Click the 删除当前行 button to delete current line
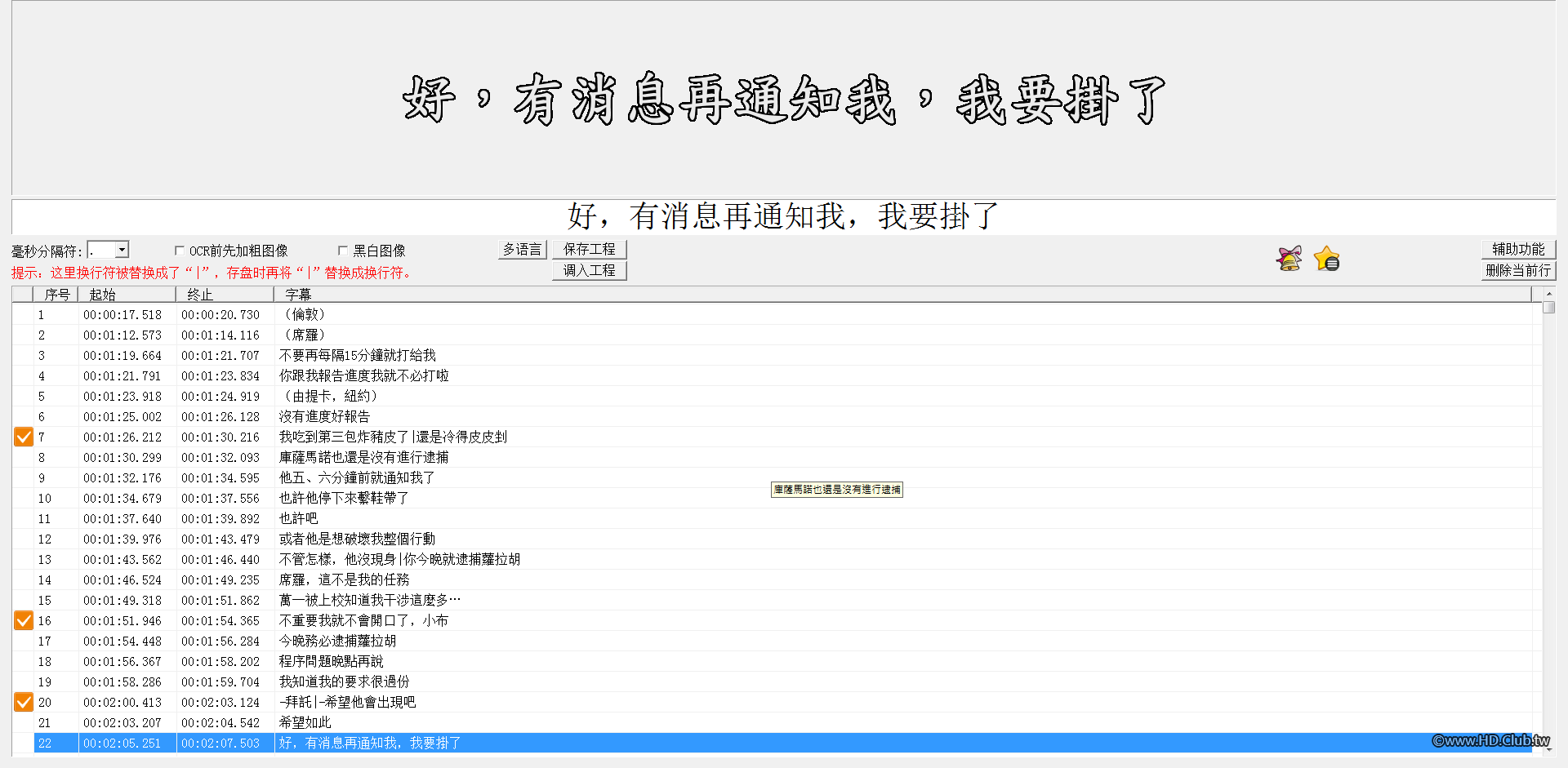The width and height of the screenshot is (1568, 768). [1518, 270]
